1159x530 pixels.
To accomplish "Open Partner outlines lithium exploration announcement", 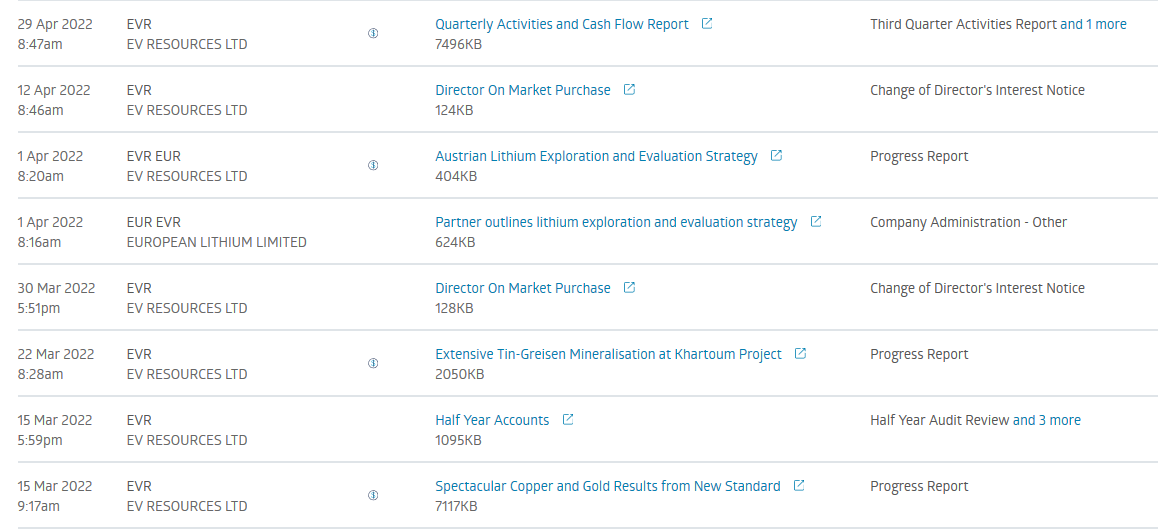I will tap(616, 222).
